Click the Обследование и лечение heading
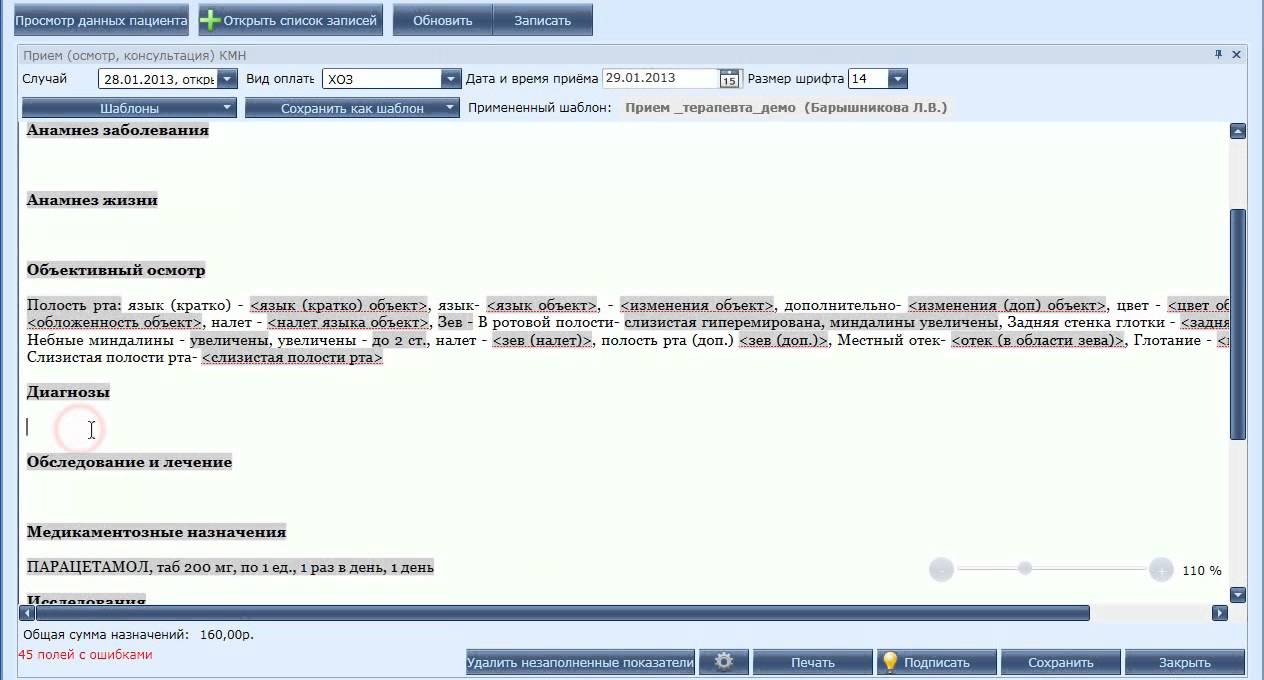 click(129, 462)
